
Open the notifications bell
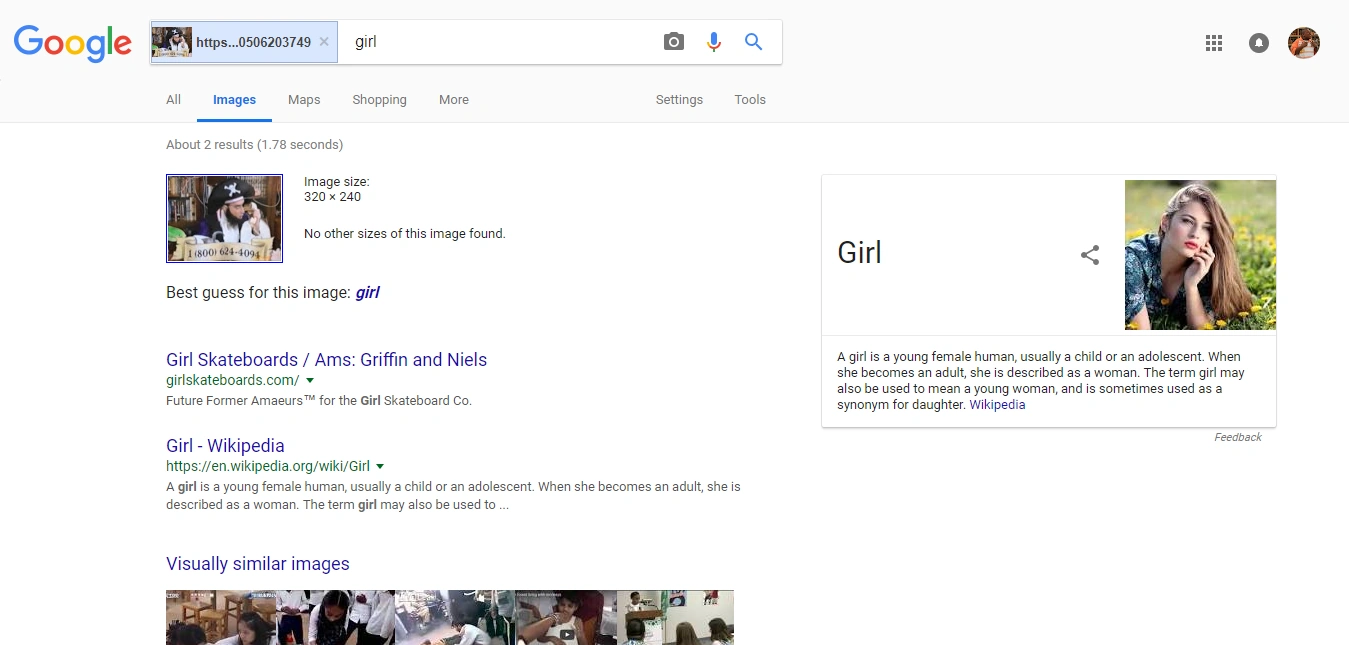(x=1259, y=43)
